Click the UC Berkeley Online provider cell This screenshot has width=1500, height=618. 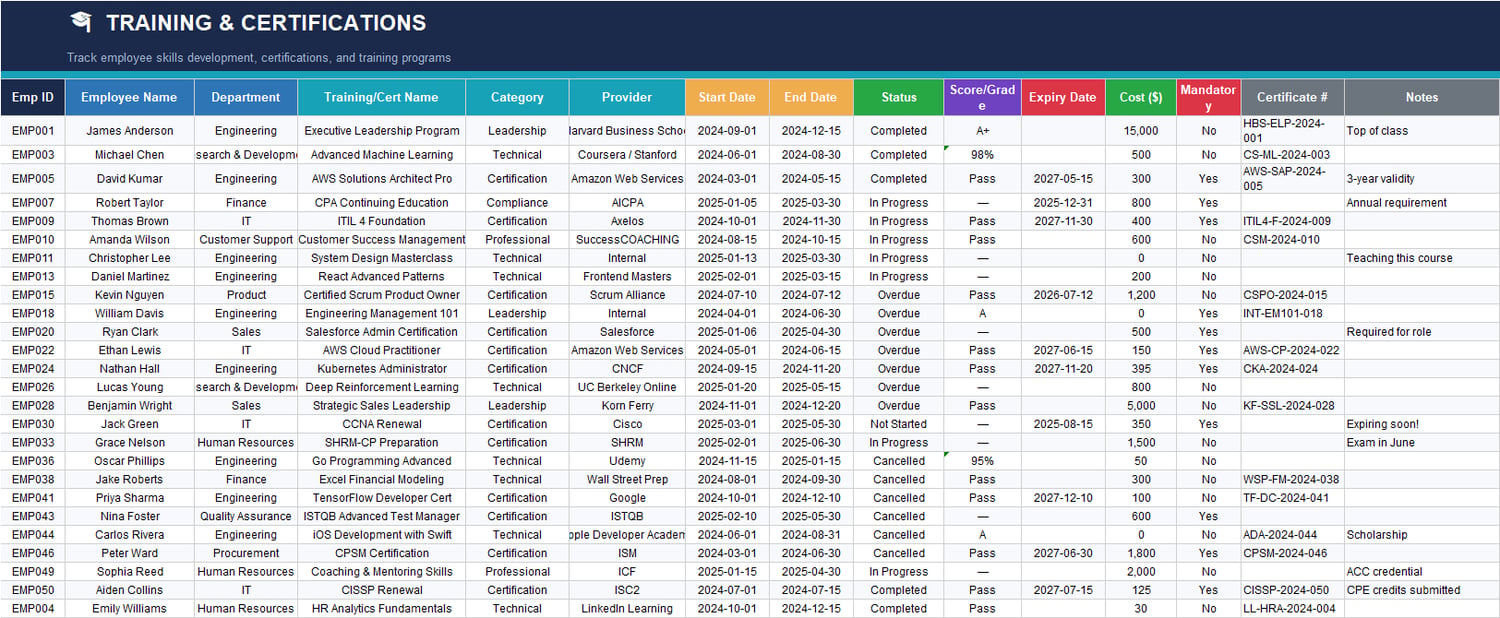627,387
